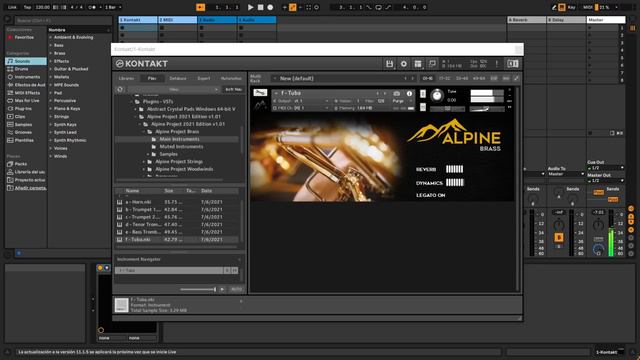Click the Link button in Live
Screen dimensions: 640x360
12,7
